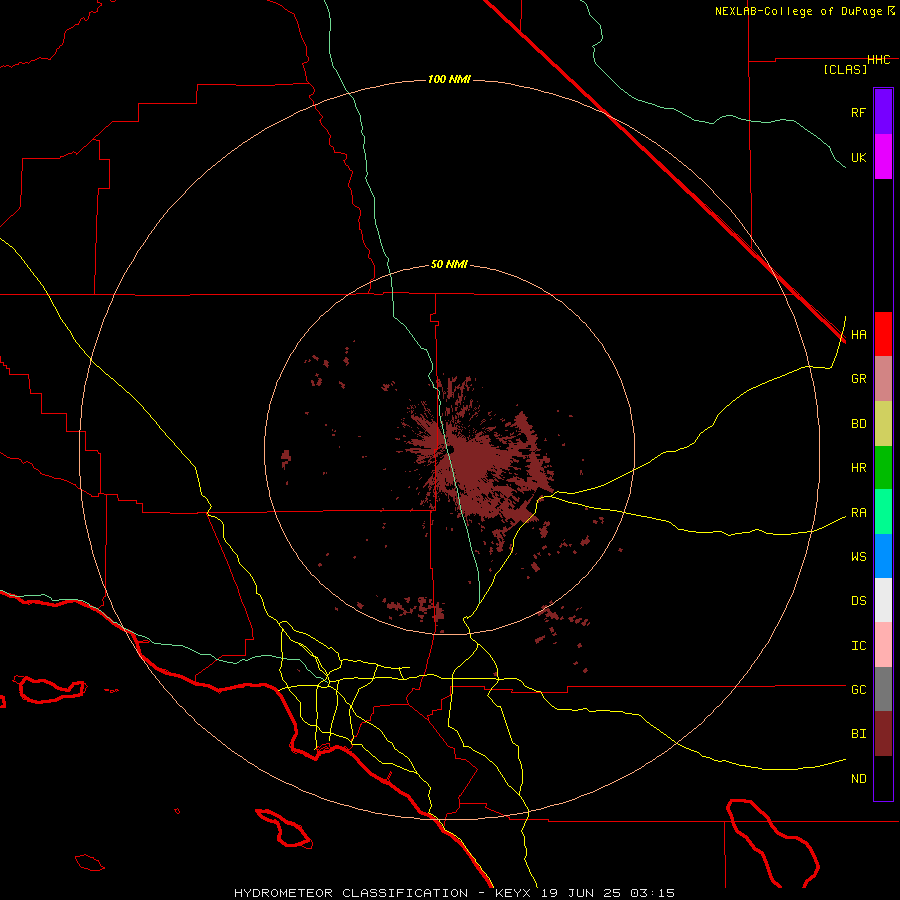Click the GR pink-brown legend swatch
This screenshot has height=900, width=900.
[x=883, y=379]
